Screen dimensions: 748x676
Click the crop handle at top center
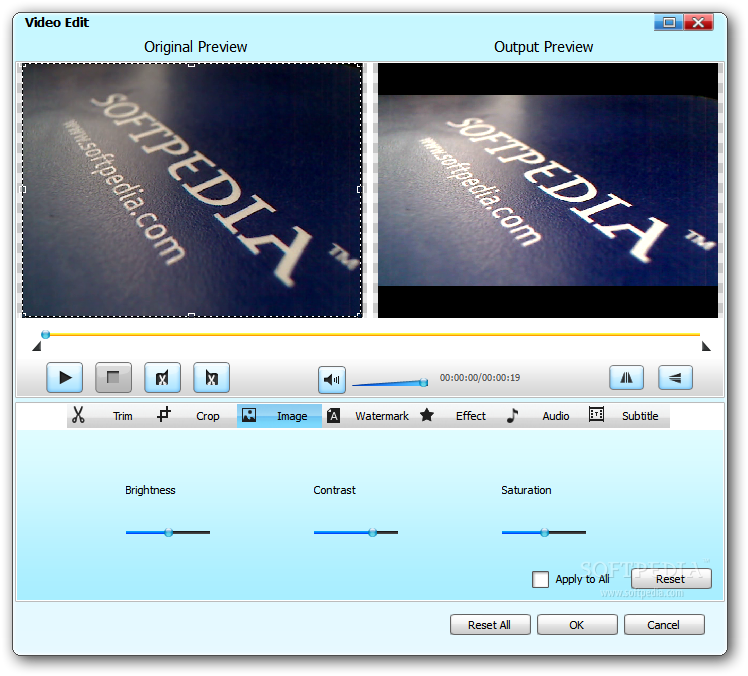pyautogui.click(x=191, y=64)
